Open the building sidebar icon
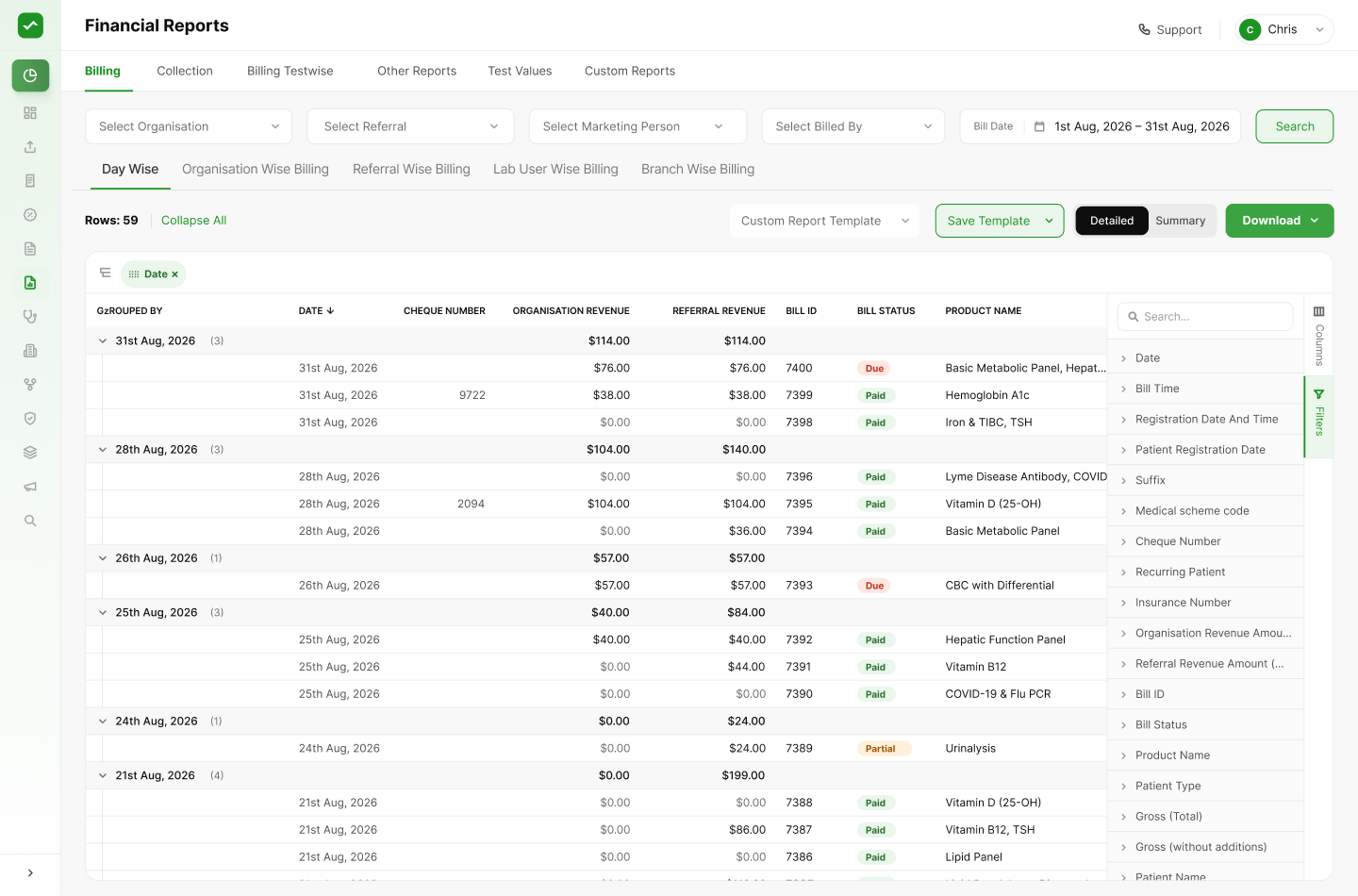Image resolution: width=1358 pixels, height=896 pixels. coord(30,351)
